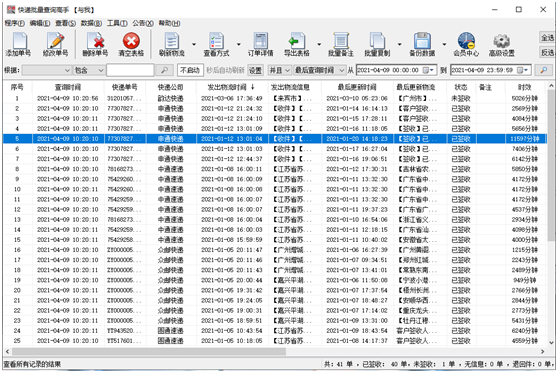Open the 程序(F) menu
Image resolution: width=558 pixels, height=373 pixels.
pos(14,23)
